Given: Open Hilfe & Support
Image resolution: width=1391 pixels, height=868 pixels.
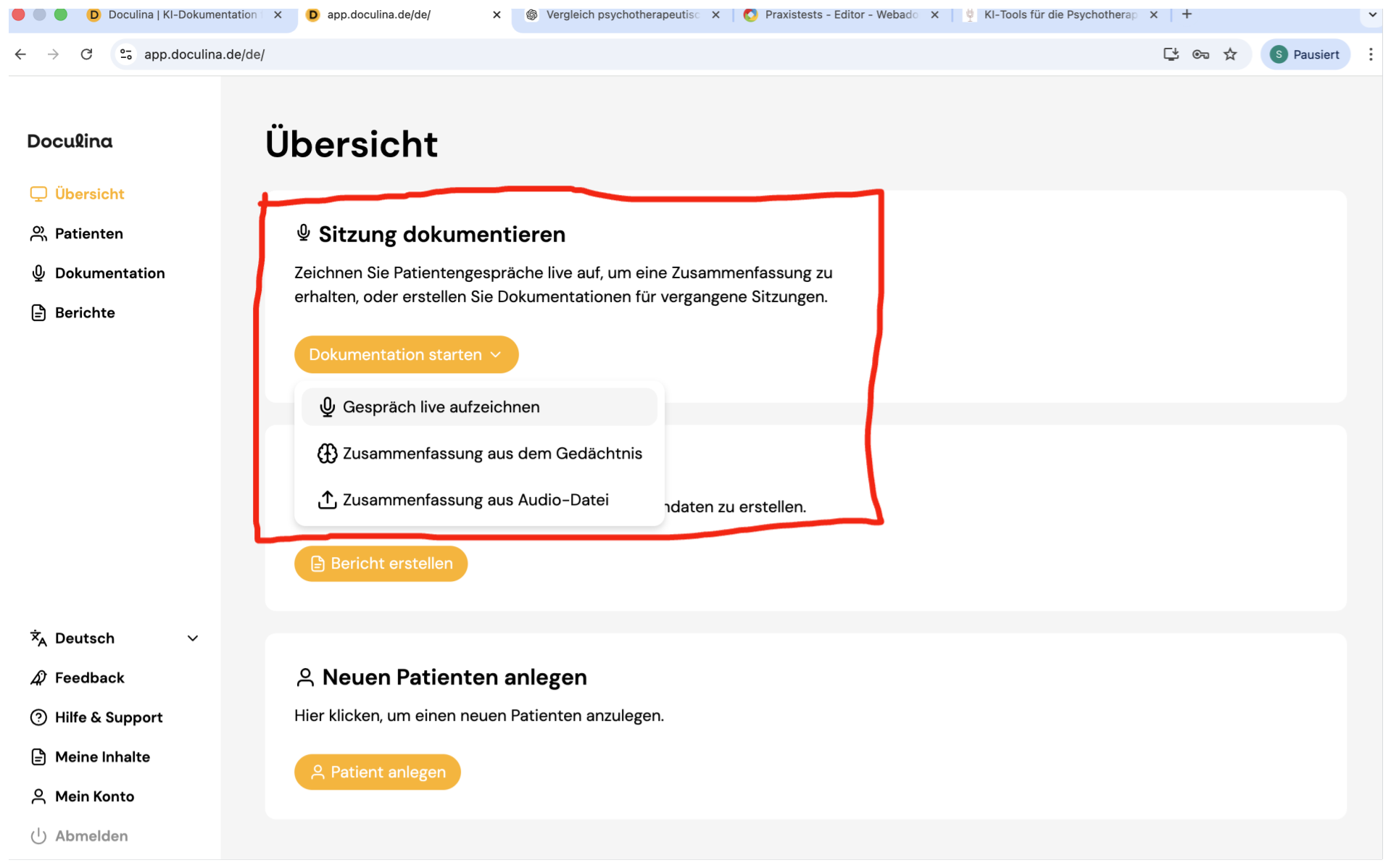Looking at the screenshot, I should 96,717.
